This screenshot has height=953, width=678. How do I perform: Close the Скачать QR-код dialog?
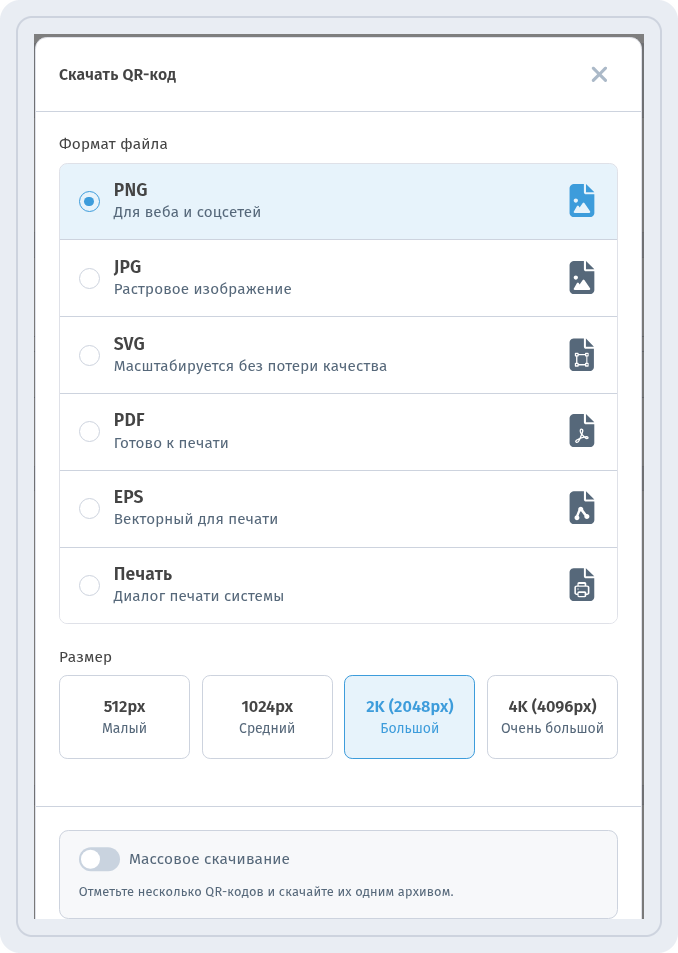click(599, 74)
